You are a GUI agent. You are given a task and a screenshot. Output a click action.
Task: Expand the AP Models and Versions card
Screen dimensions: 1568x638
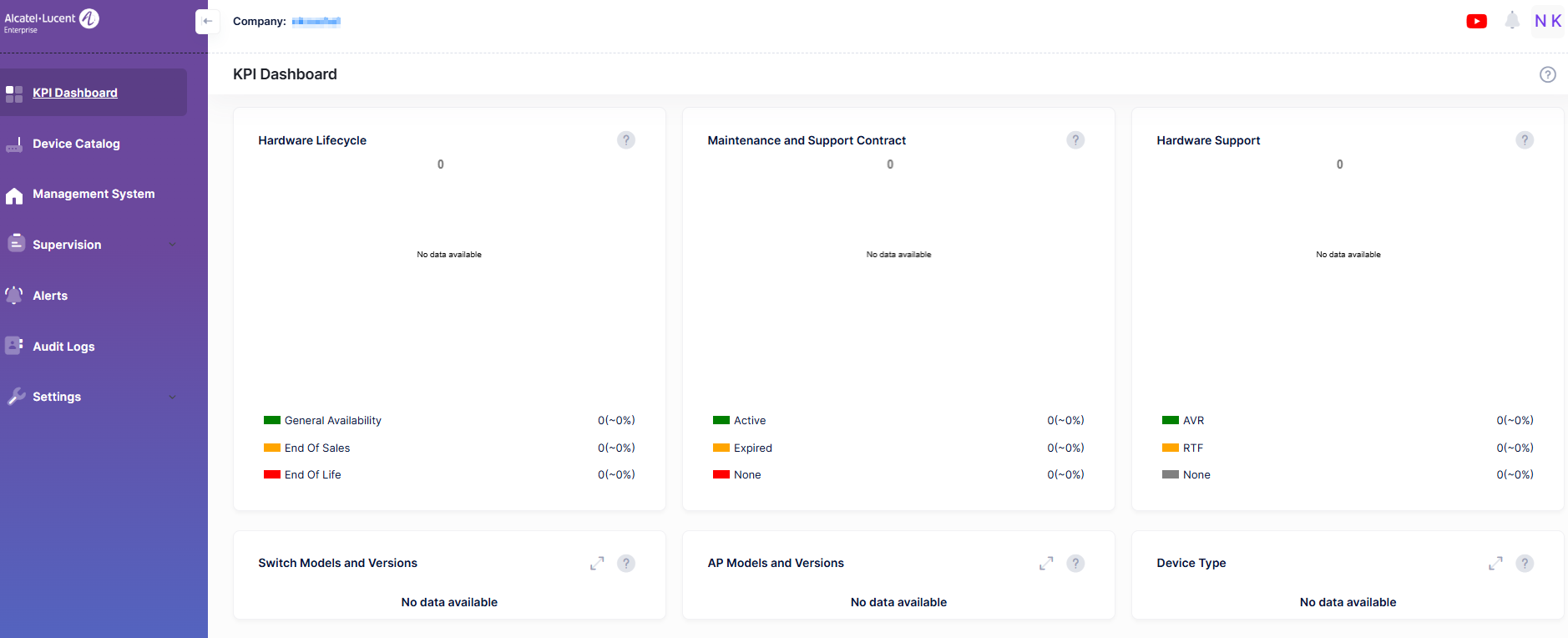coord(1046,564)
